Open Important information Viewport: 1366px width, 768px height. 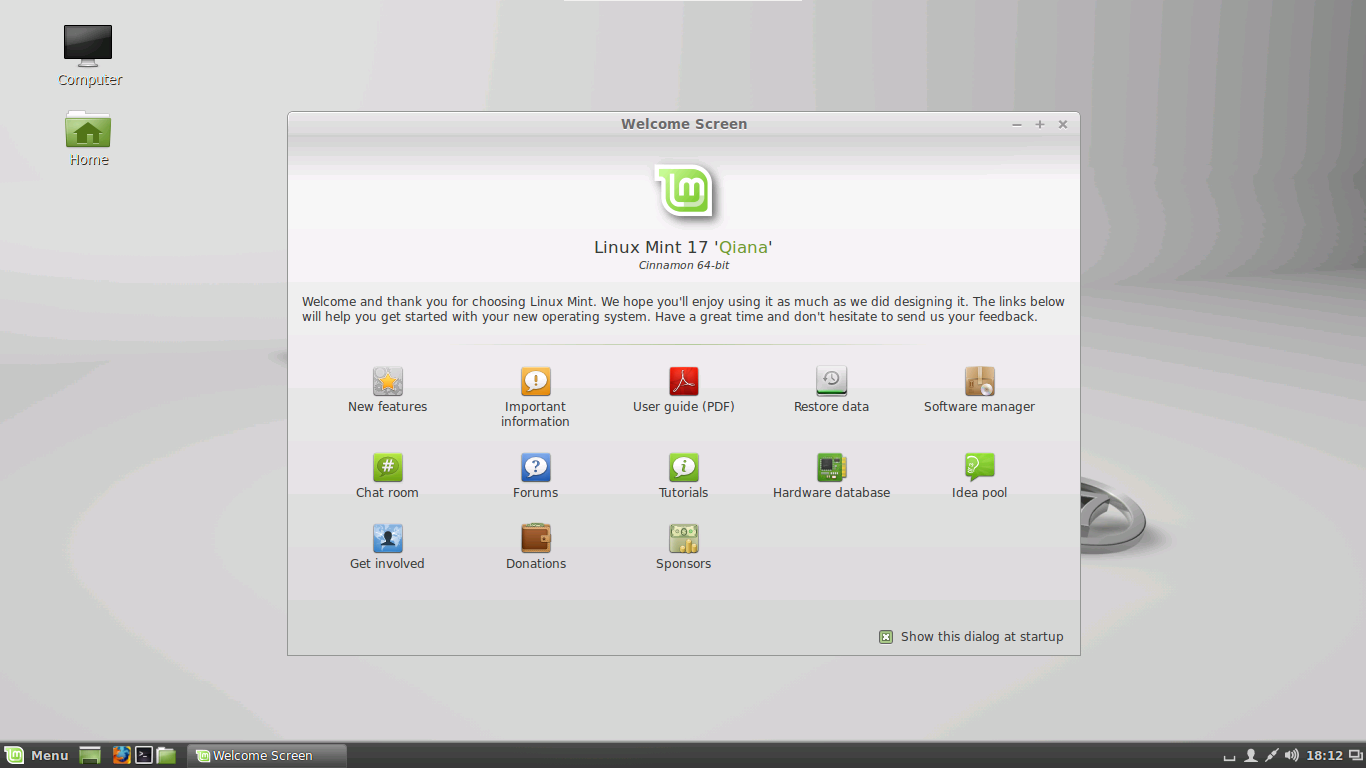click(535, 397)
